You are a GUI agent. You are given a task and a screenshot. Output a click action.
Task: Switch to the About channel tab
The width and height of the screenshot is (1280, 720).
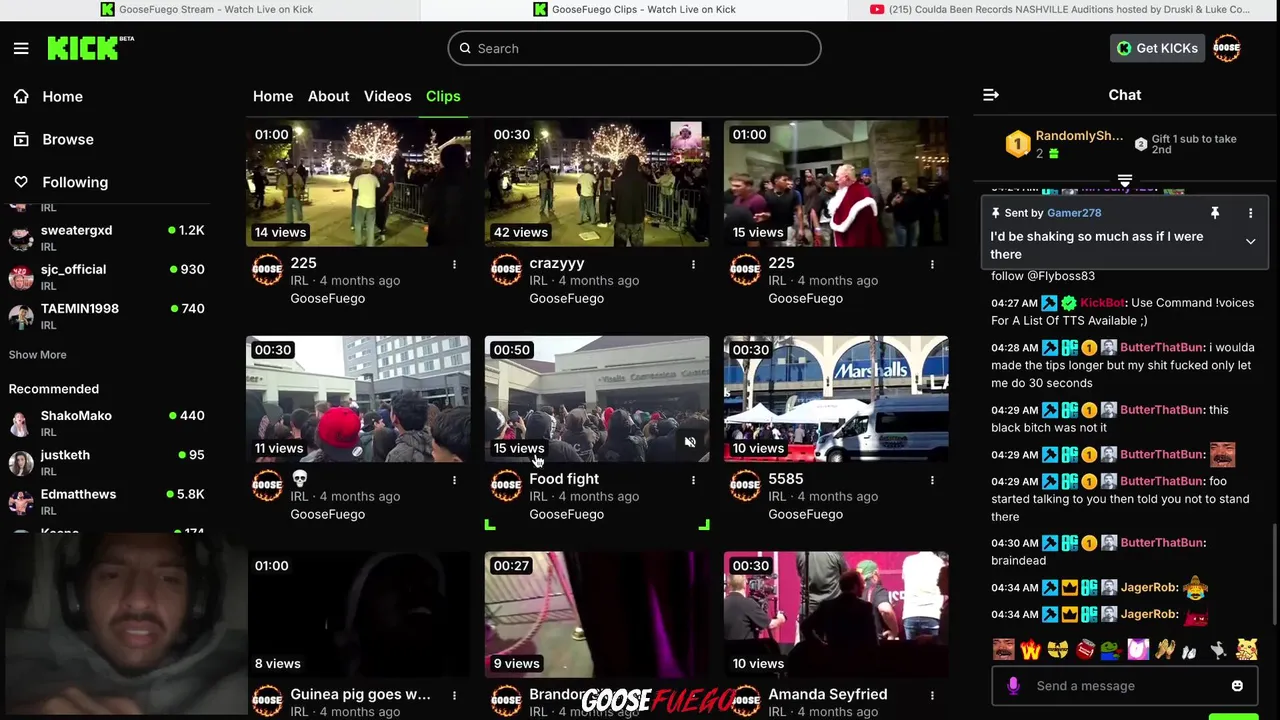pyautogui.click(x=328, y=96)
